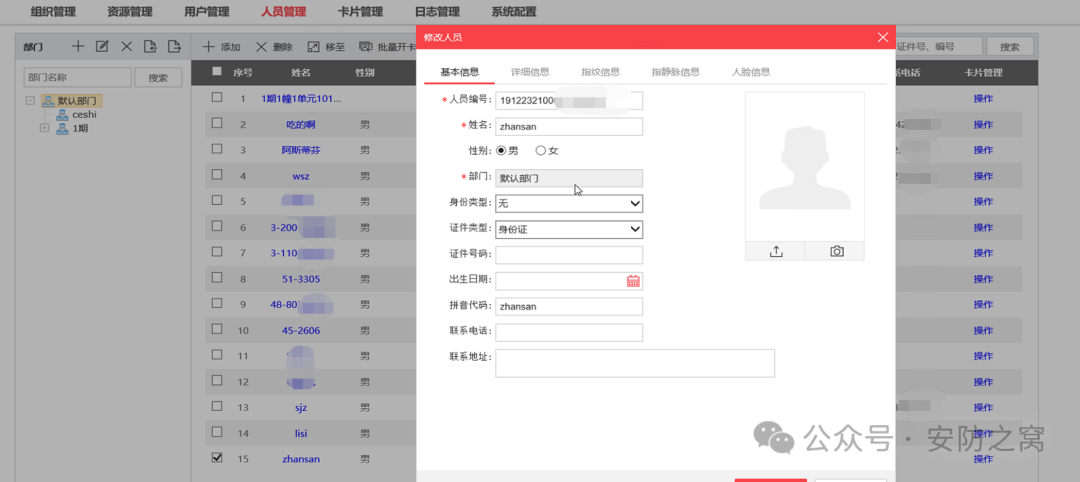This screenshot has width=1080, height=482.
Task: Open the 卡片管理 menu
Action: (360, 12)
